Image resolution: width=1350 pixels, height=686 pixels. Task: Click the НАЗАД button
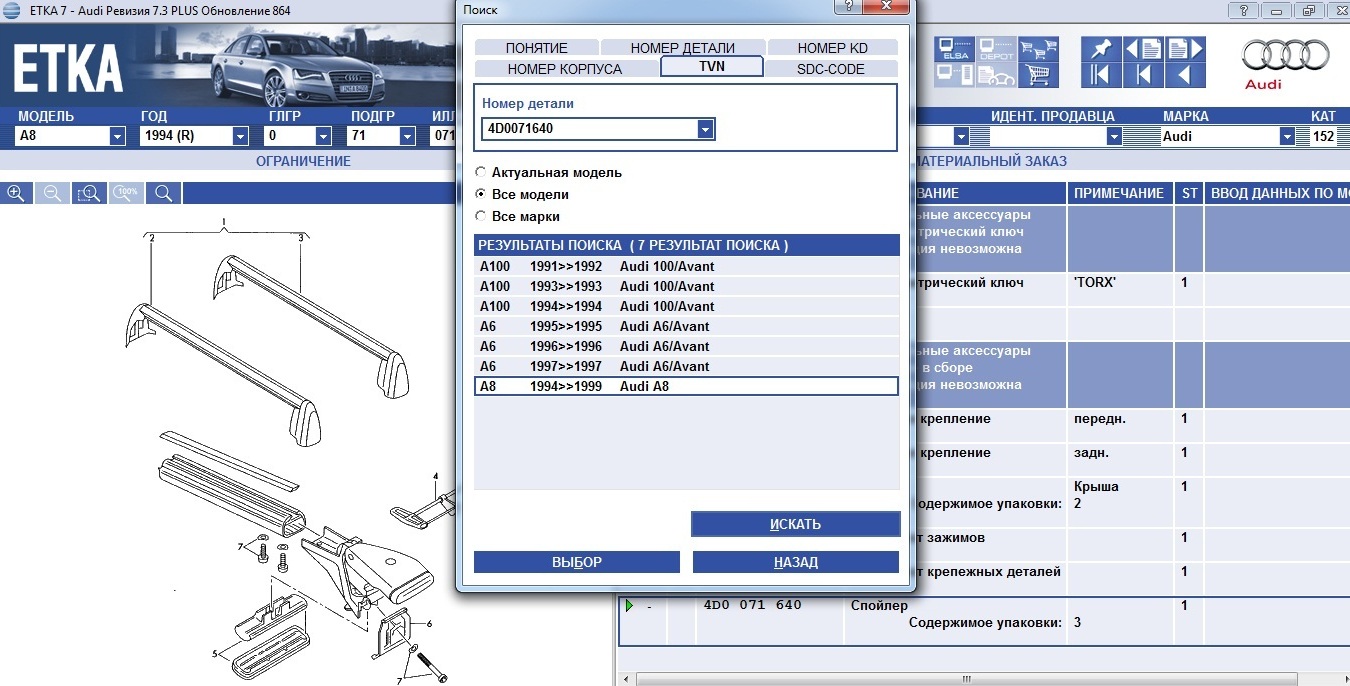point(795,562)
